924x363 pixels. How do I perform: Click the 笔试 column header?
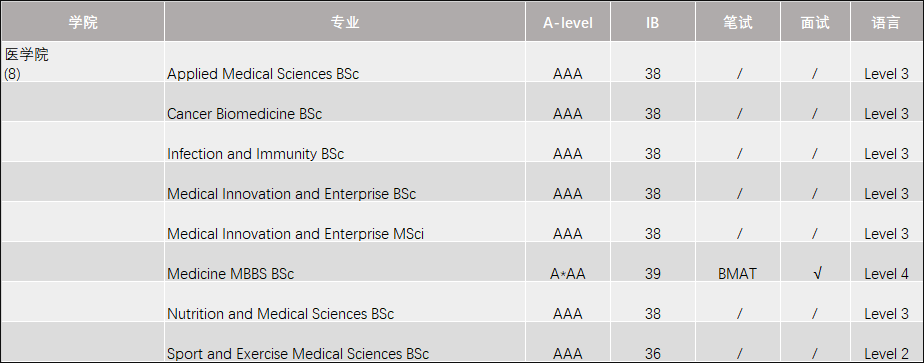738,22
